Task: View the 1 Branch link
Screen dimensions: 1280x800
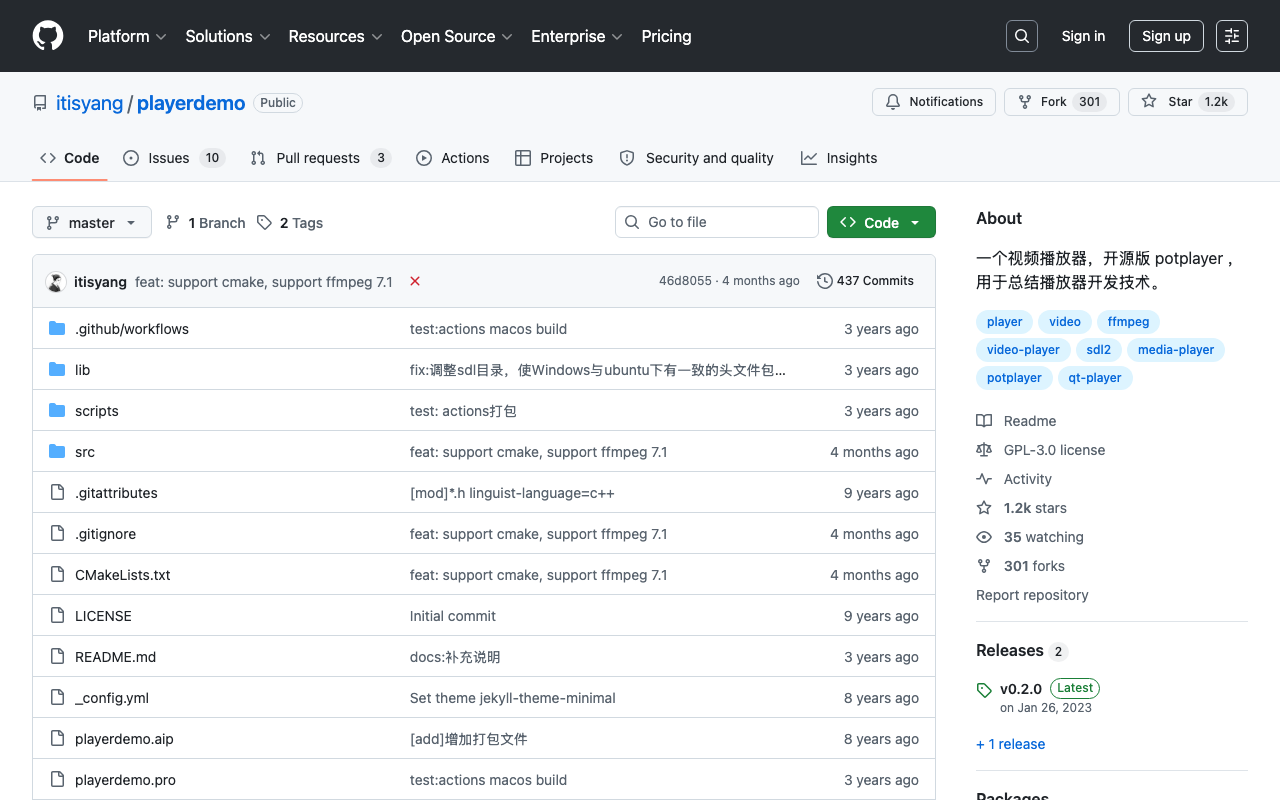Action: pyautogui.click(x=206, y=223)
